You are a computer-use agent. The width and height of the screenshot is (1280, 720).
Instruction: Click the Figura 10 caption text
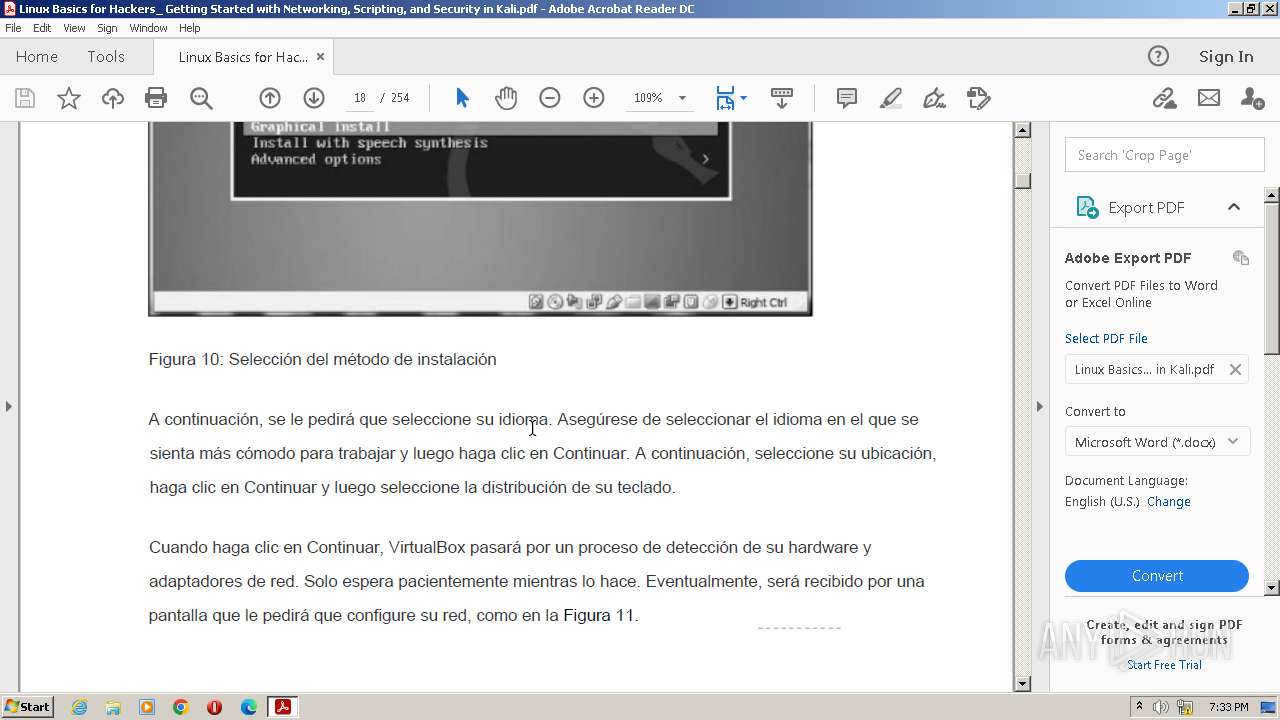pyautogui.click(x=322, y=359)
